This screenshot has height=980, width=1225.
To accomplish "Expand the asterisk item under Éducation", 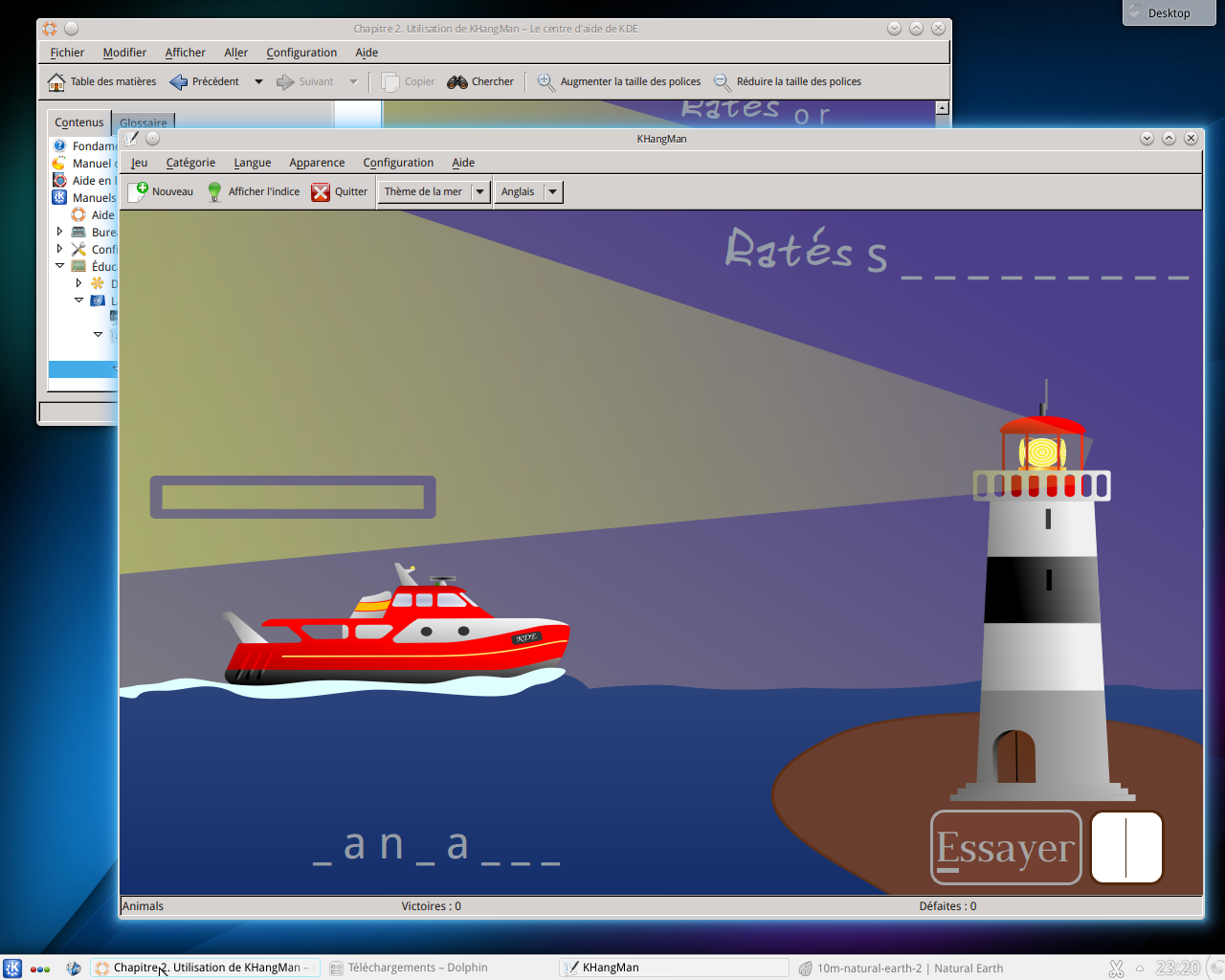I will (x=78, y=283).
